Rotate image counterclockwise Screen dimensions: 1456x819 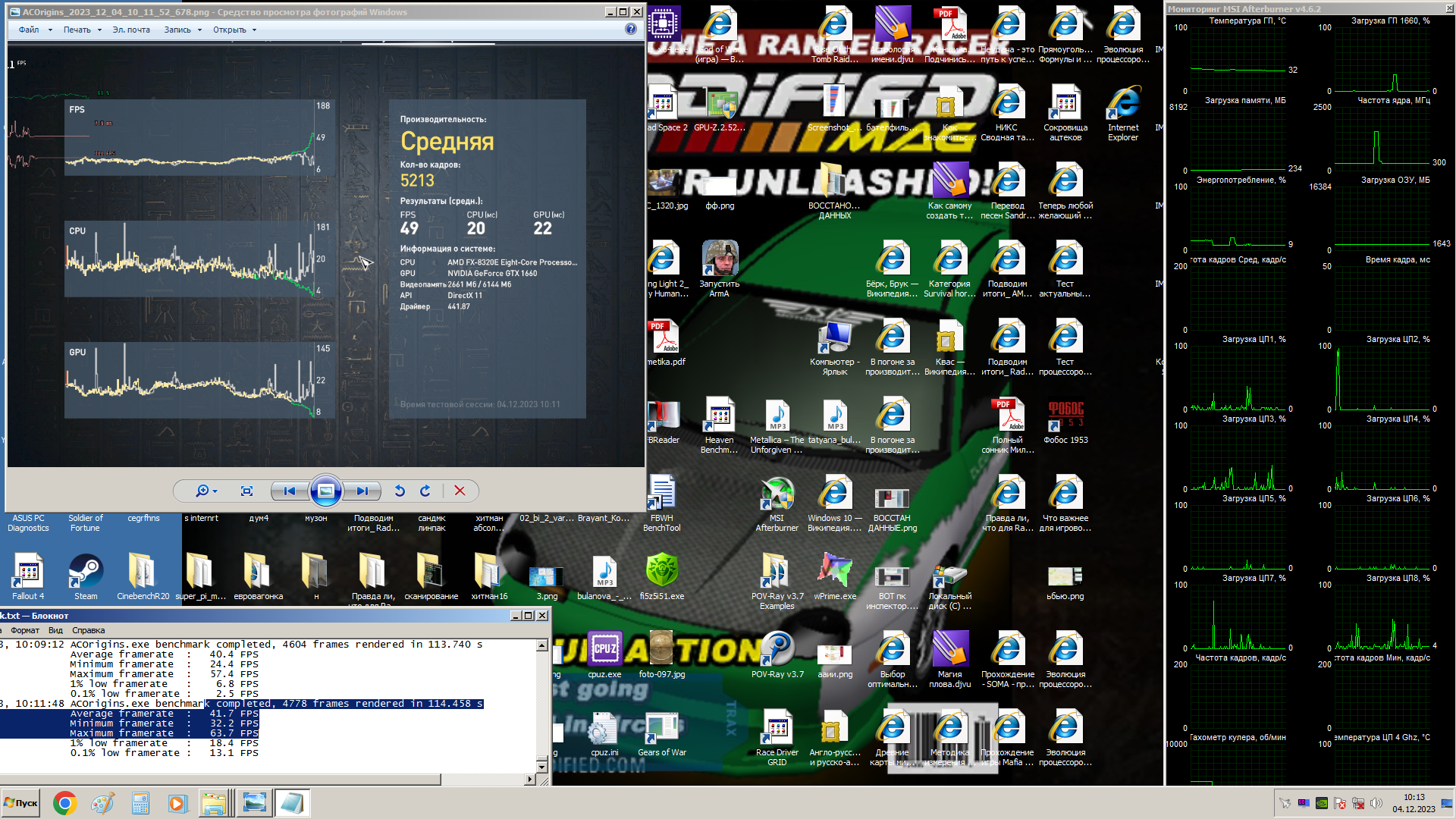(x=400, y=491)
